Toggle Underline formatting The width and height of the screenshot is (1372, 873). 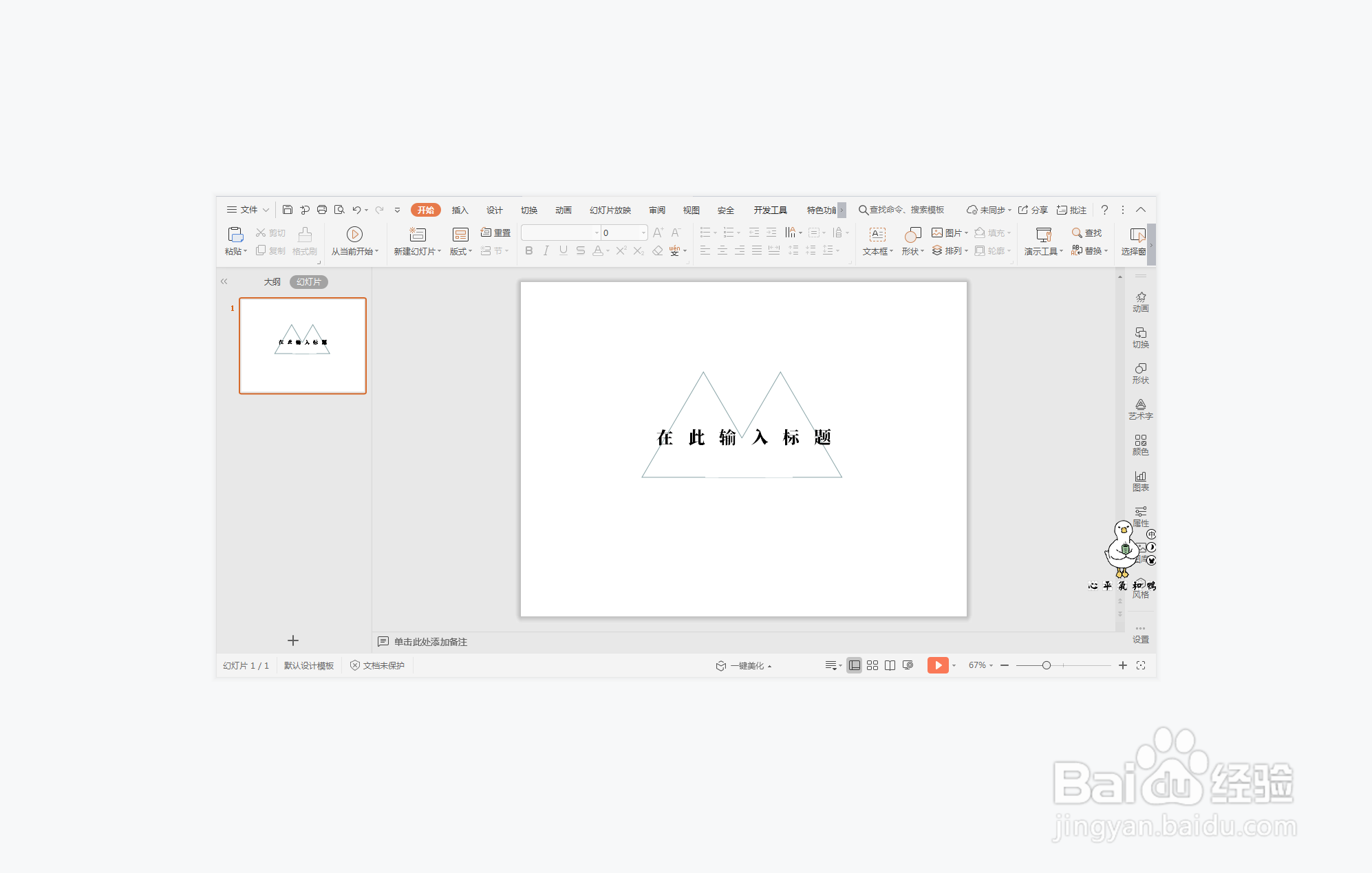click(x=564, y=251)
